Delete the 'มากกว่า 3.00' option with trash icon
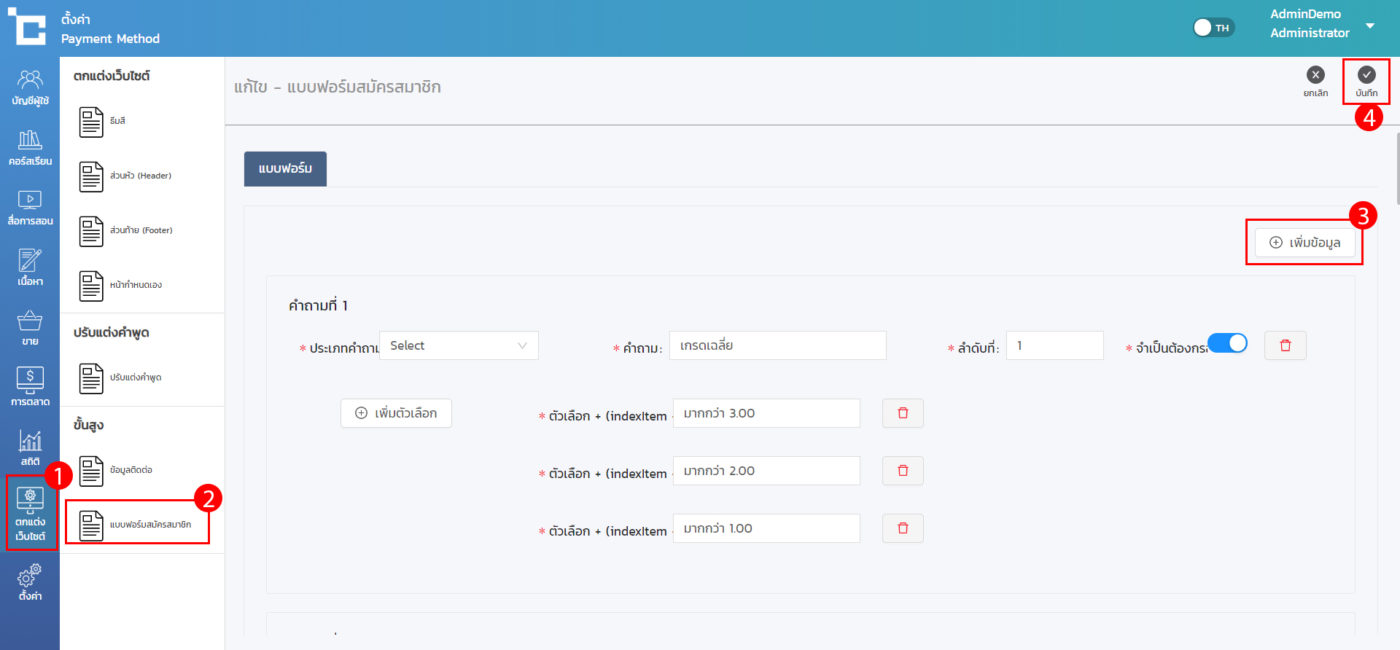Screen dimensions: 1400x650 click(x=902, y=413)
